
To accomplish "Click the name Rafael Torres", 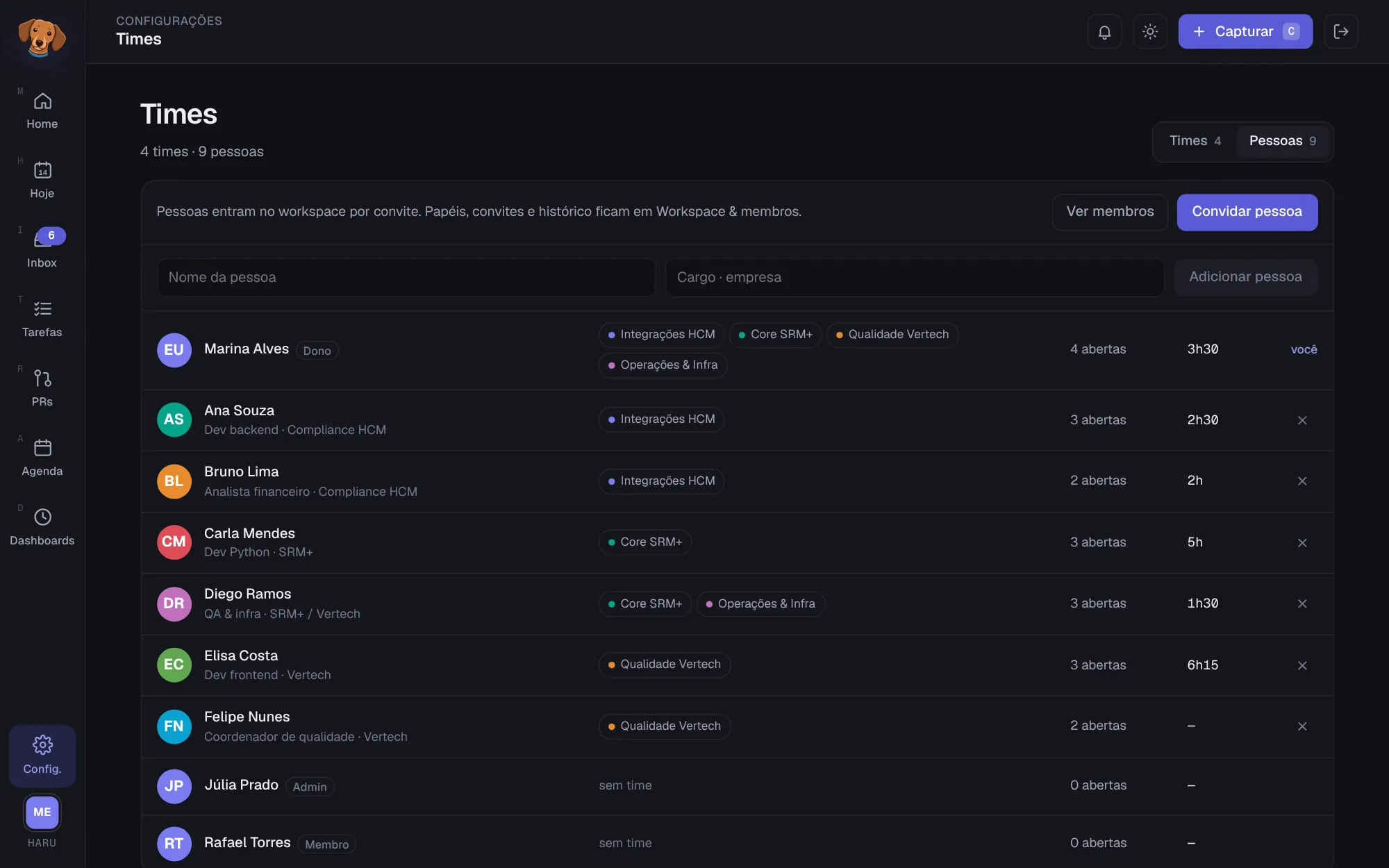I will (x=247, y=842).
